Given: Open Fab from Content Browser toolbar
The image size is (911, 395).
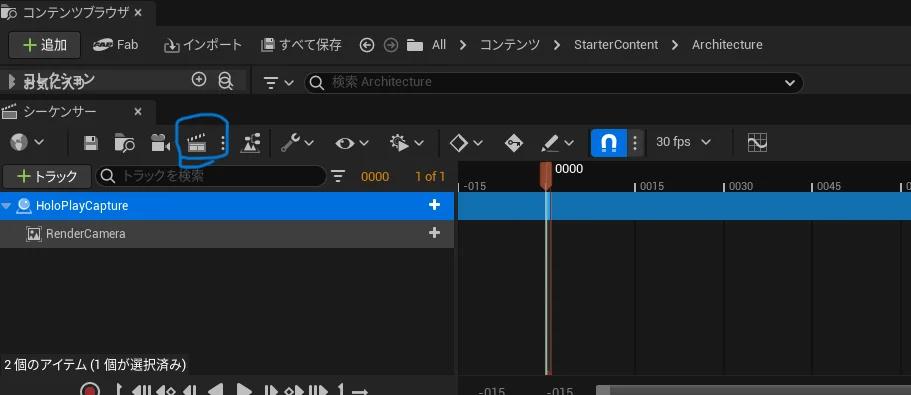Looking at the screenshot, I should click(x=115, y=45).
